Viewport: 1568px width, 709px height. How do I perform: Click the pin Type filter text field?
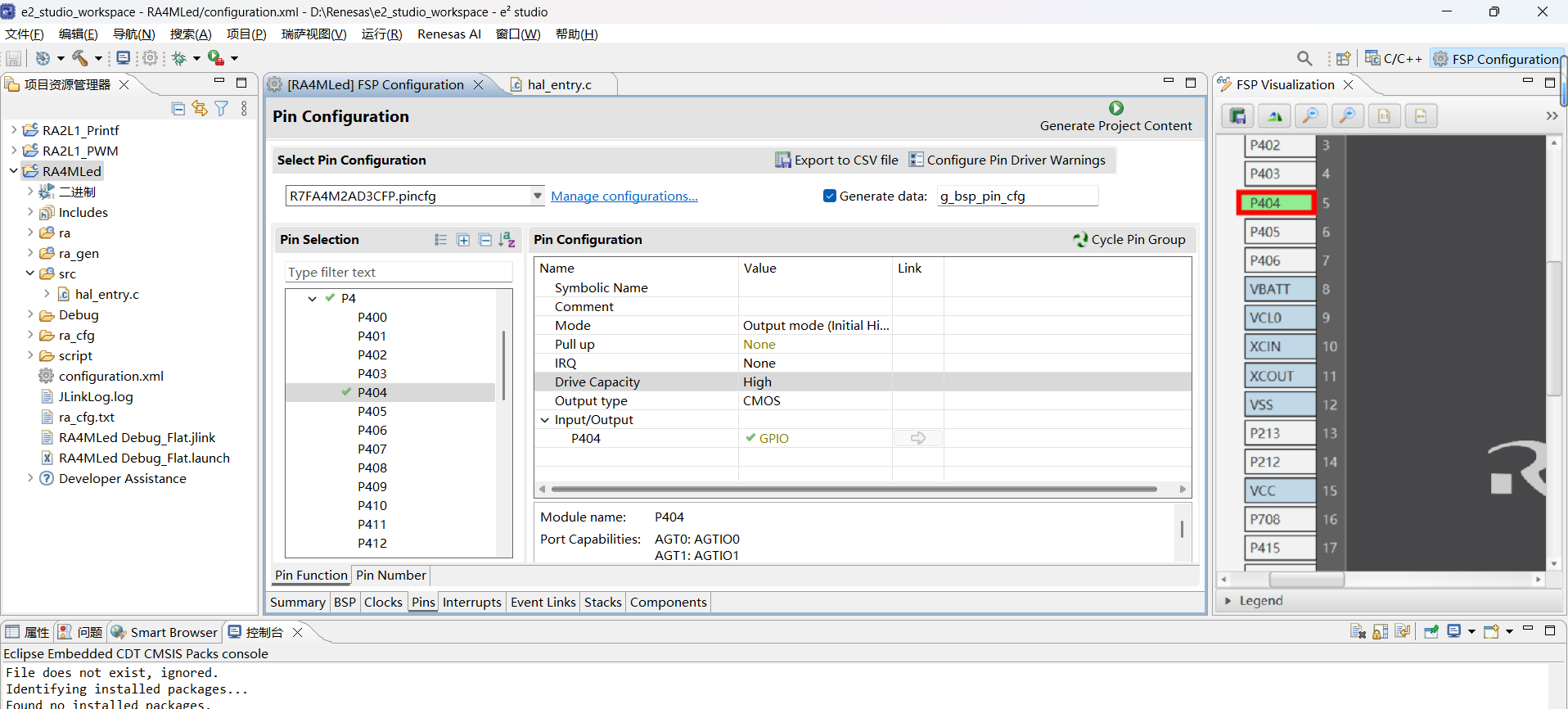click(399, 272)
